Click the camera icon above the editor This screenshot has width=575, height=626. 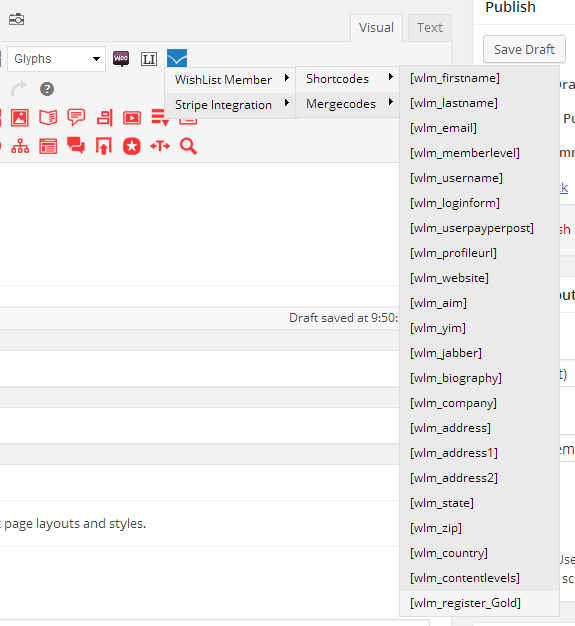(16, 19)
